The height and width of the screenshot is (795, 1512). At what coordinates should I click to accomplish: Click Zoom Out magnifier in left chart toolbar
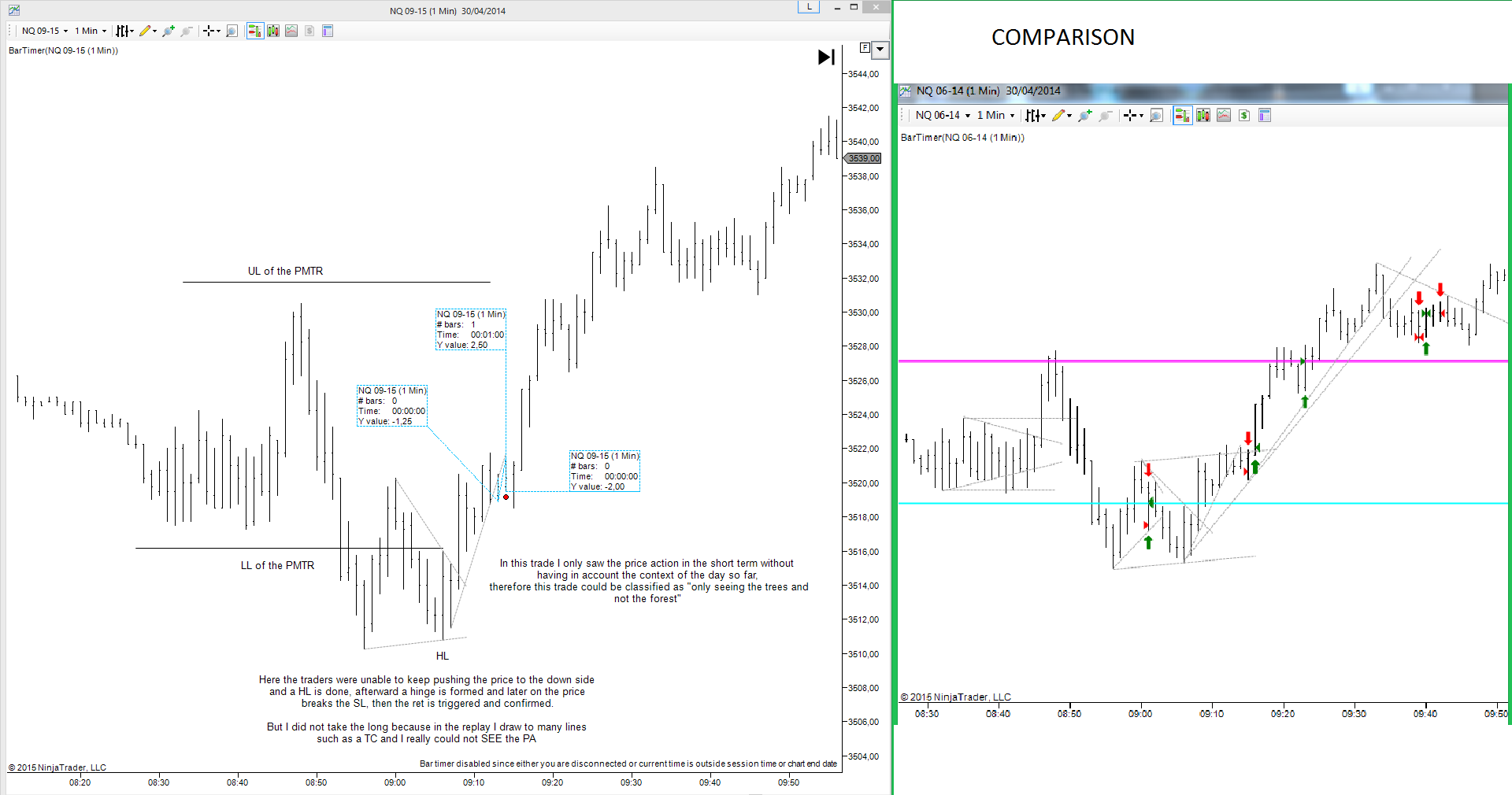pyautogui.click(x=187, y=31)
